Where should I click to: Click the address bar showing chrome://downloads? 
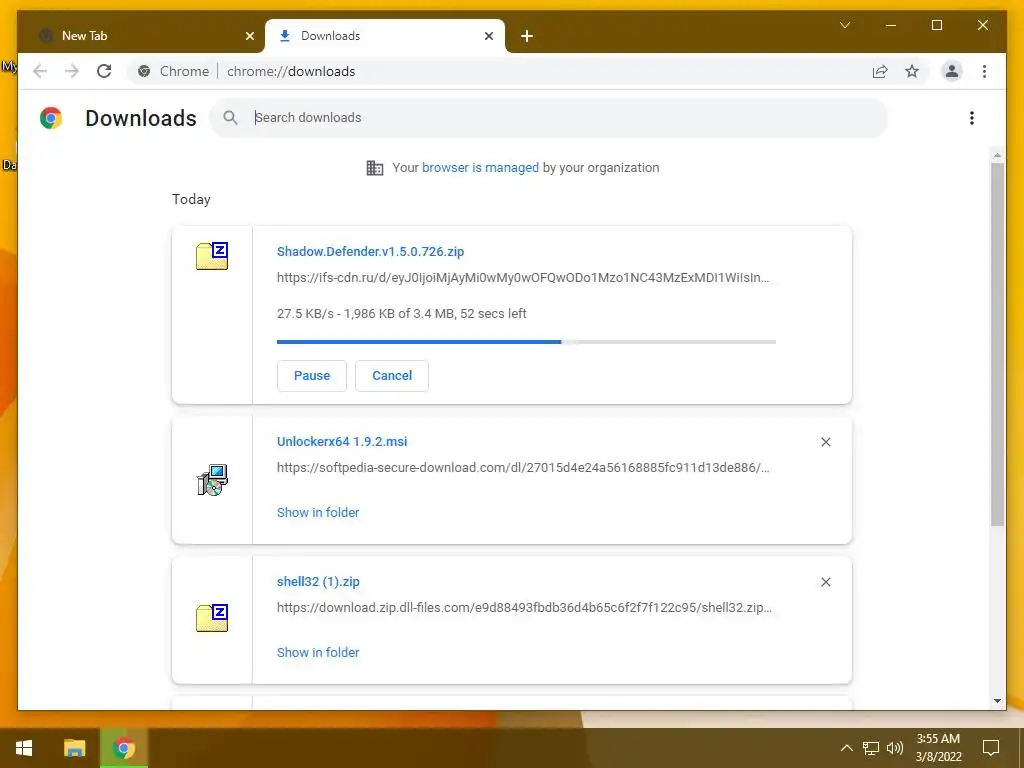291,71
